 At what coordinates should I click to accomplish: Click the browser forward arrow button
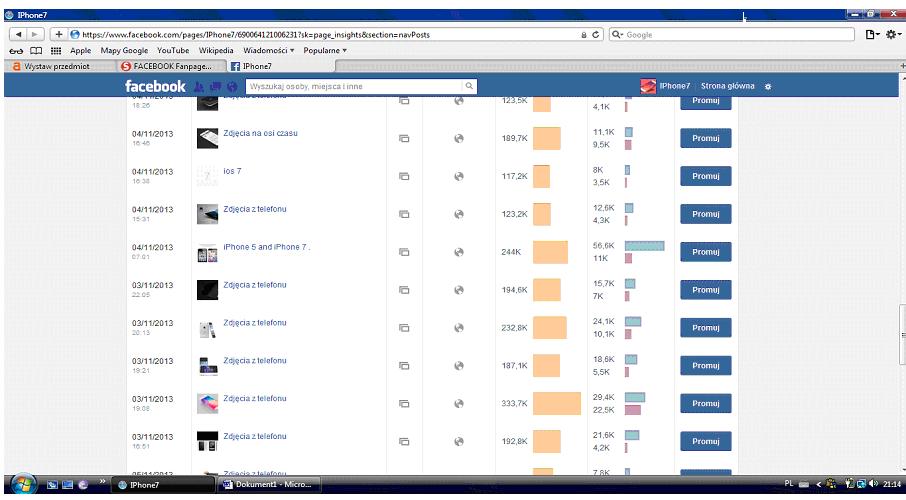(x=35, y=35)
